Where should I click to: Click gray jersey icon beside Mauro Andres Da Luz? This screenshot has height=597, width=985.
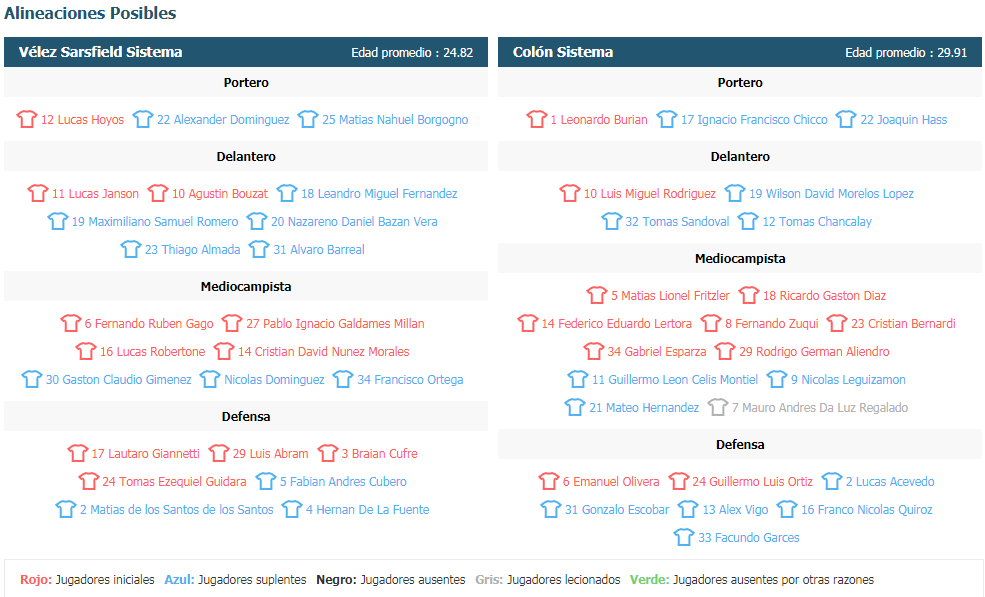(x=717, y=408)
